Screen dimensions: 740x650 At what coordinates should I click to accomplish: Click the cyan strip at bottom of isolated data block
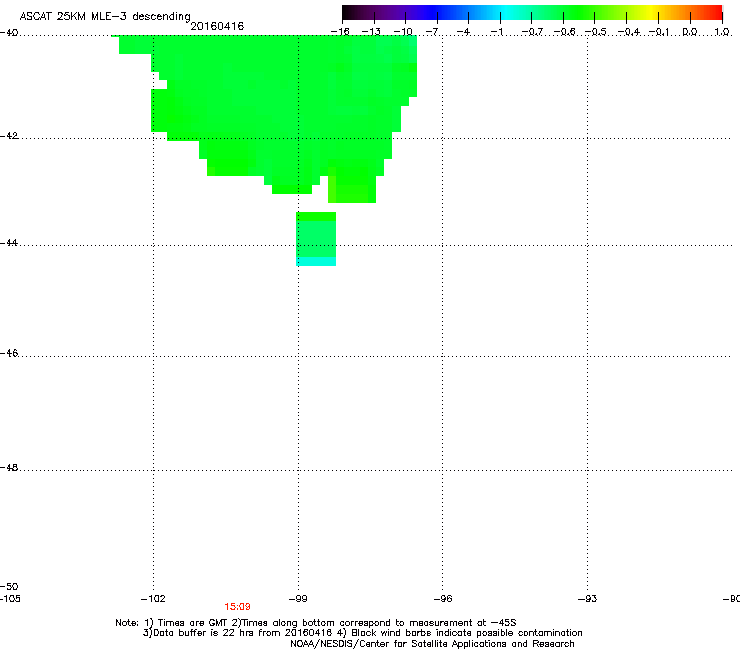[x=316, y=262]
